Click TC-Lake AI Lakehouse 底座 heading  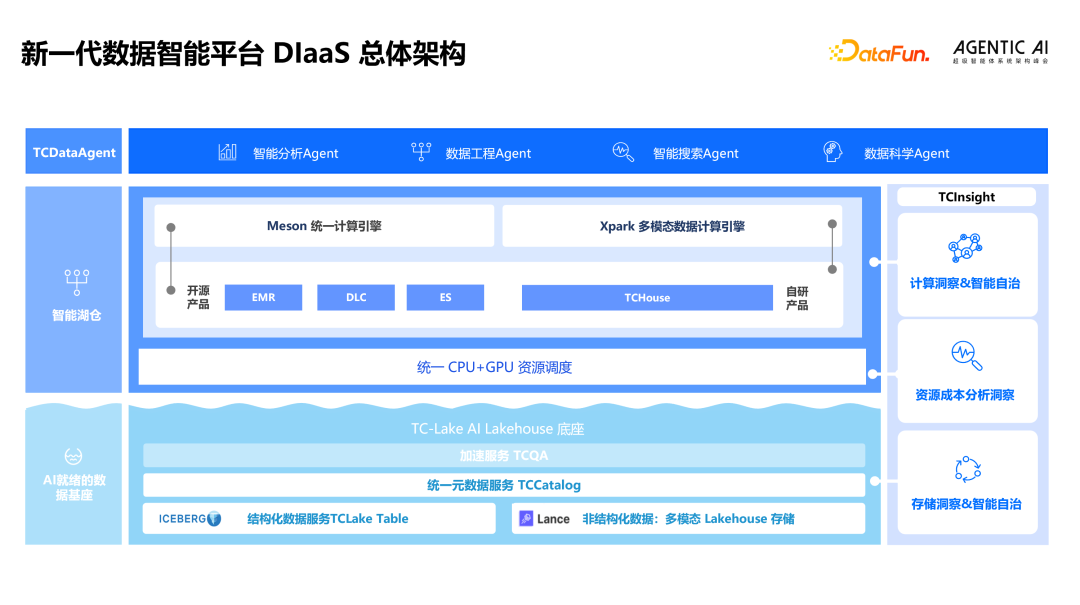pyautogui.click(x=497, y=429)
